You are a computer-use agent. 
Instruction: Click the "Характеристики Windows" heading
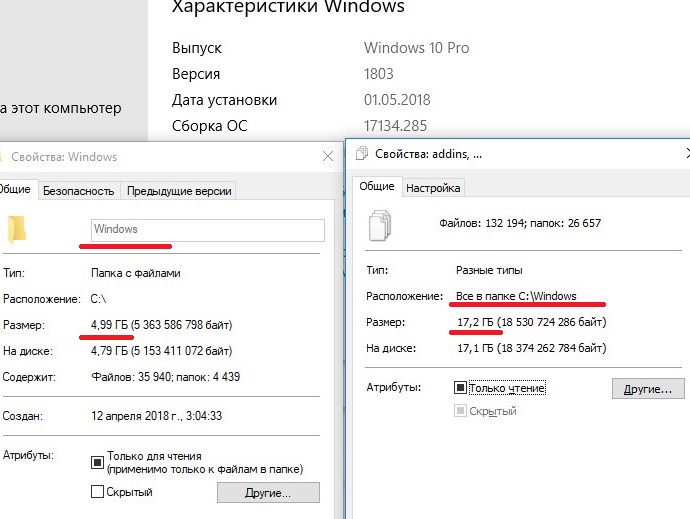(288, 8)
